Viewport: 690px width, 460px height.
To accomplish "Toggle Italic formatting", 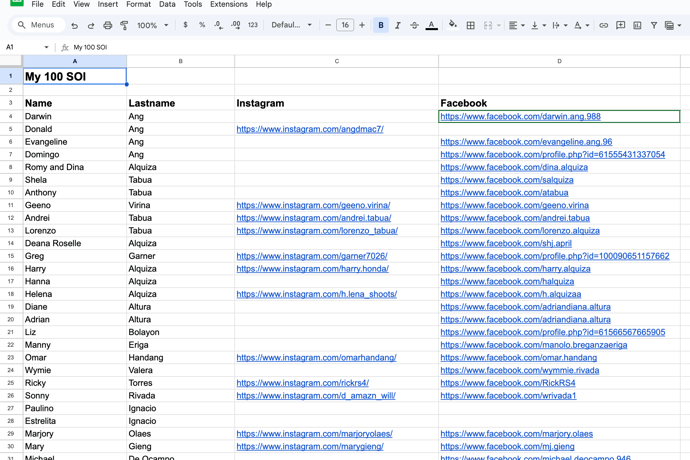I will pyautogui.click(x=397, y=26).
